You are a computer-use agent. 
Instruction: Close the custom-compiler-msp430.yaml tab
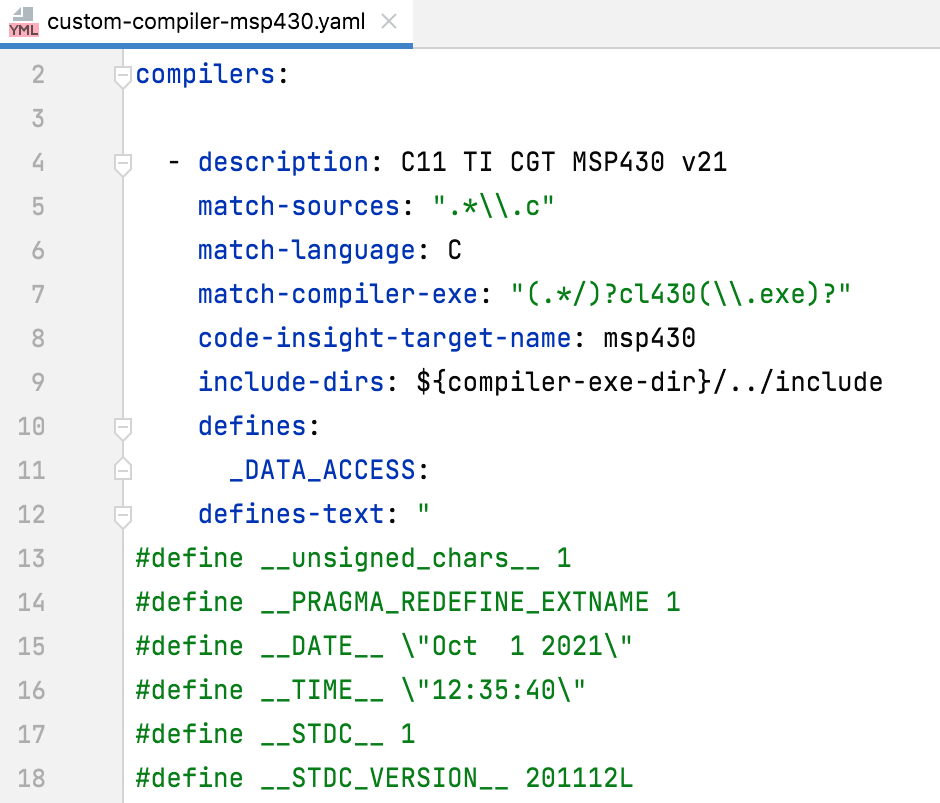[x=388, y=23]
